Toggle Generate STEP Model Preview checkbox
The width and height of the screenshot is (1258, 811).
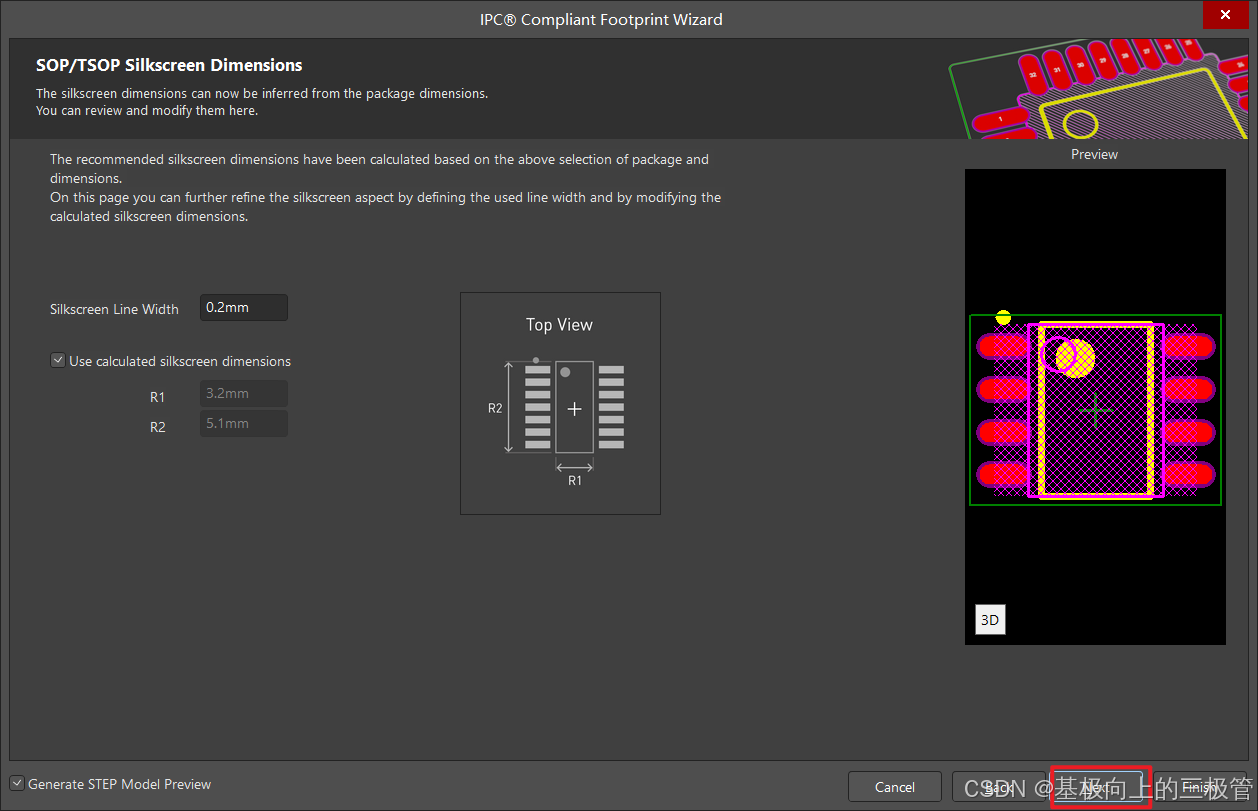[x=17, y=783]
